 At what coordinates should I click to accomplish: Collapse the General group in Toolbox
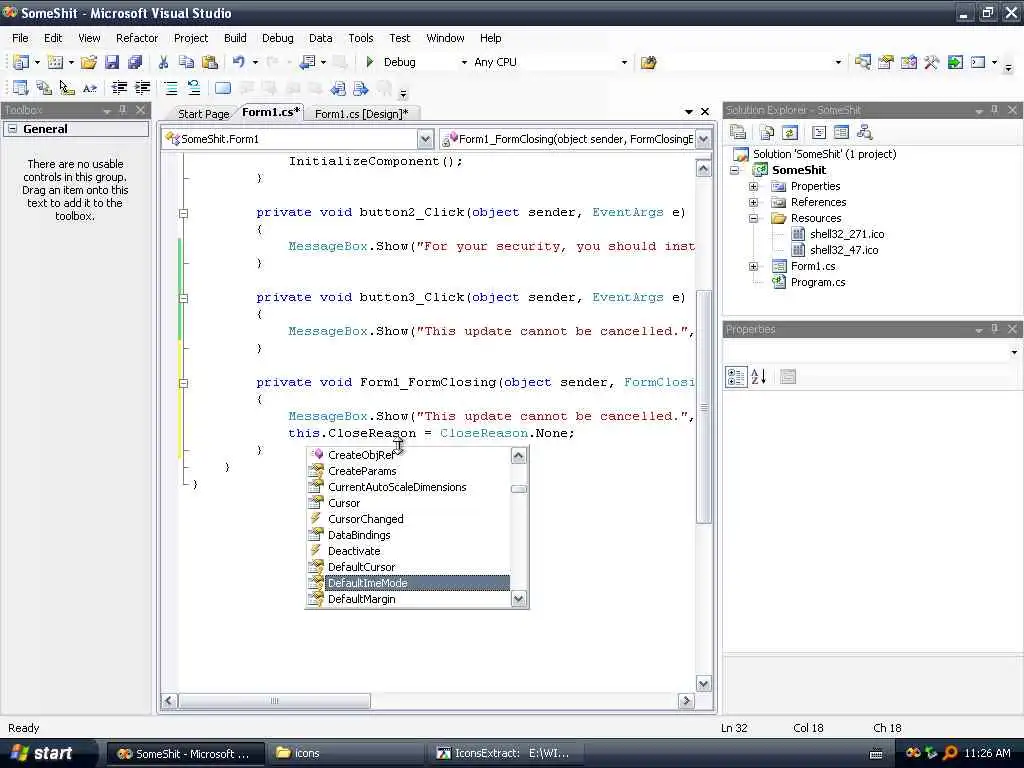click(12, 129)
